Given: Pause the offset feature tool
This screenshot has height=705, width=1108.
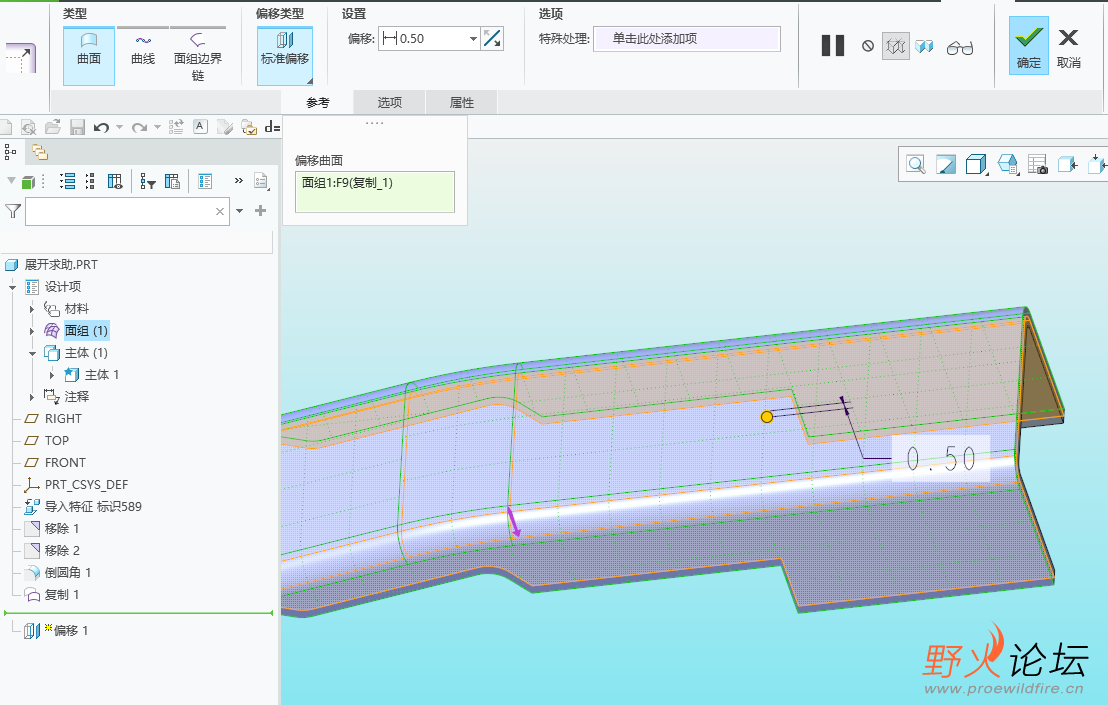Looking at the screenshot, I should 832,46.
